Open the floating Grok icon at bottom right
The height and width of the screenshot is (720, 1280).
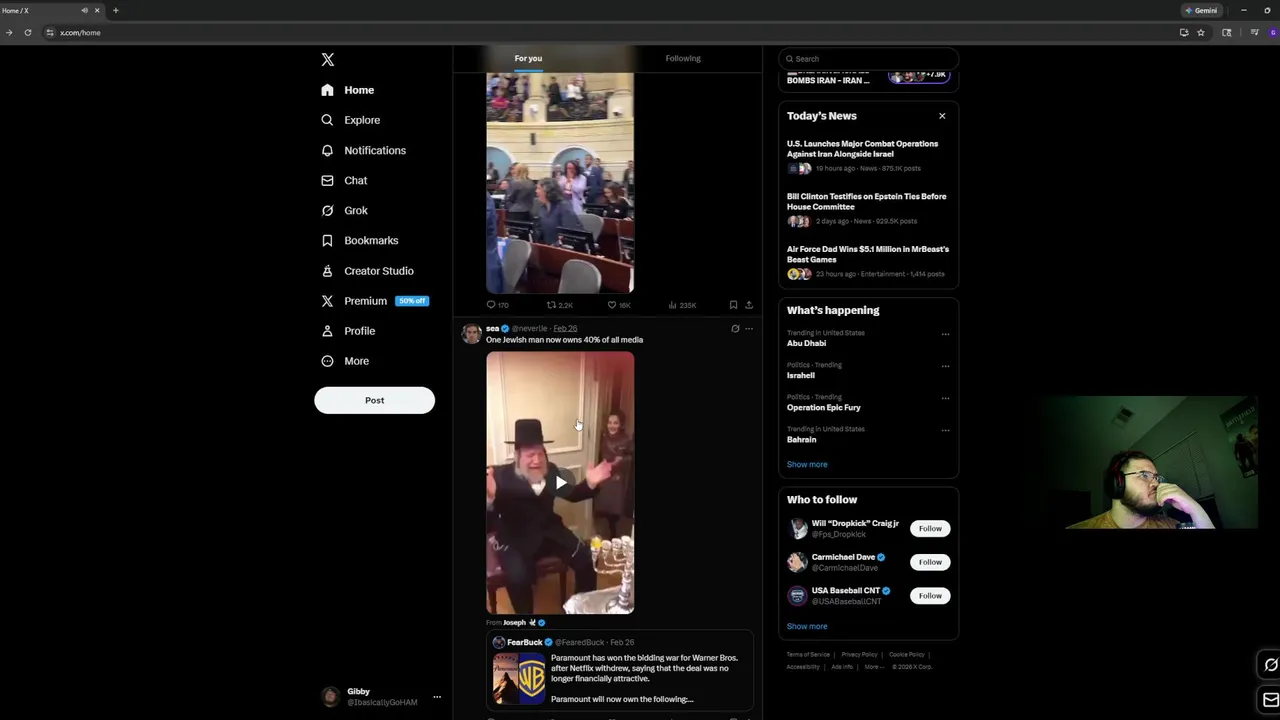tap(1270, 665)
